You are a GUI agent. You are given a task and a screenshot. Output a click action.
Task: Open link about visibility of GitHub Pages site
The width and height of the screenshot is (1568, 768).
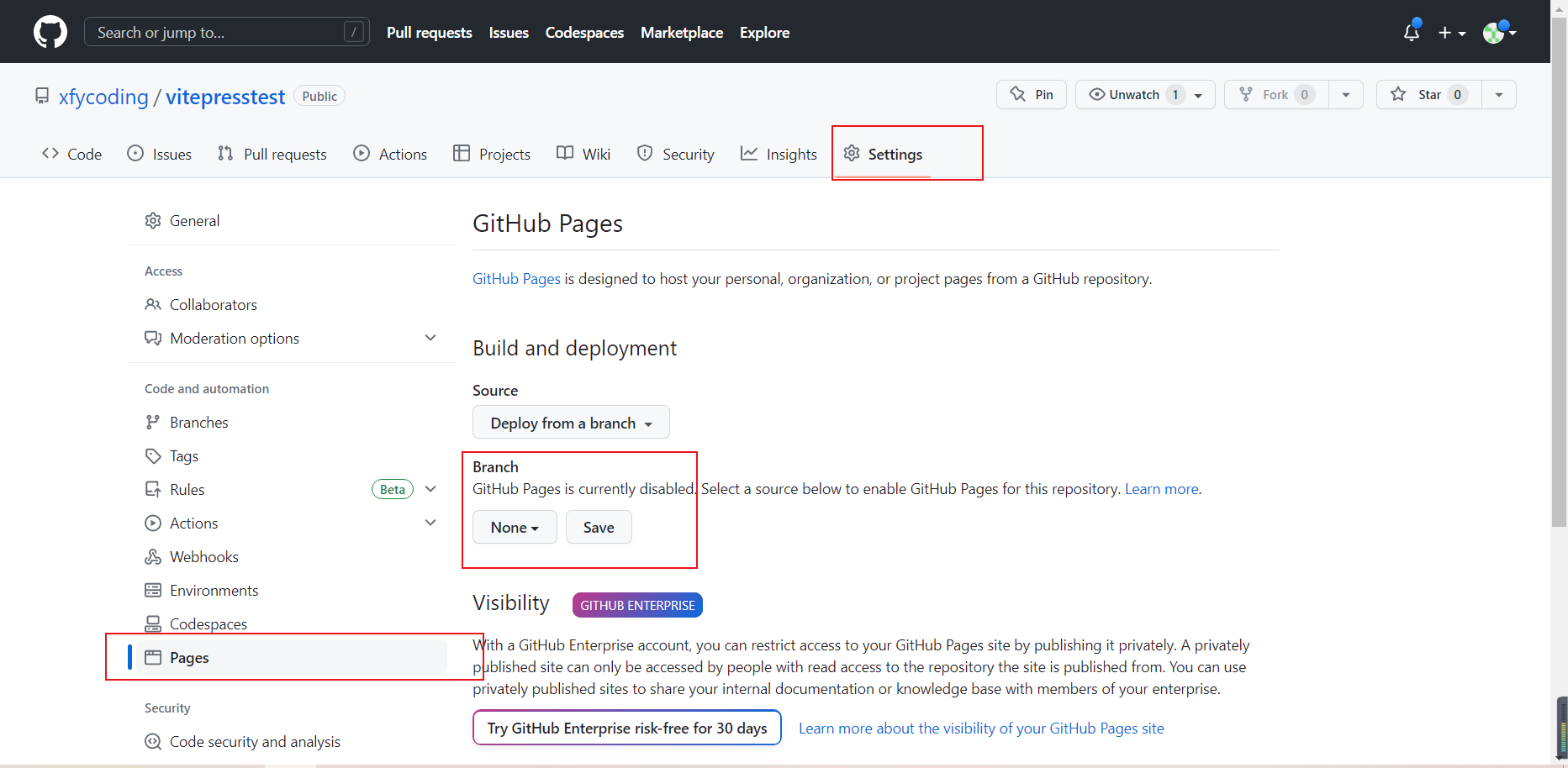[981, 728]
